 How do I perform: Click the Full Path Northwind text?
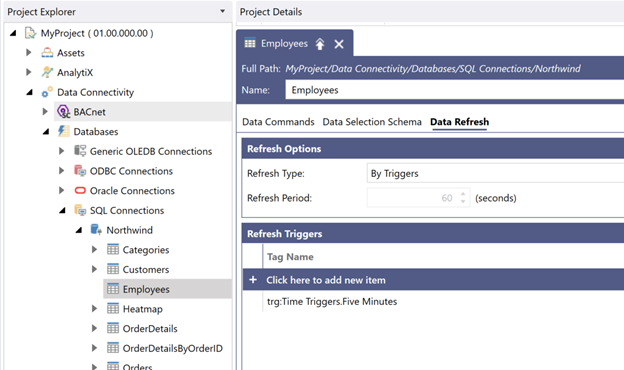click(558, 68)
